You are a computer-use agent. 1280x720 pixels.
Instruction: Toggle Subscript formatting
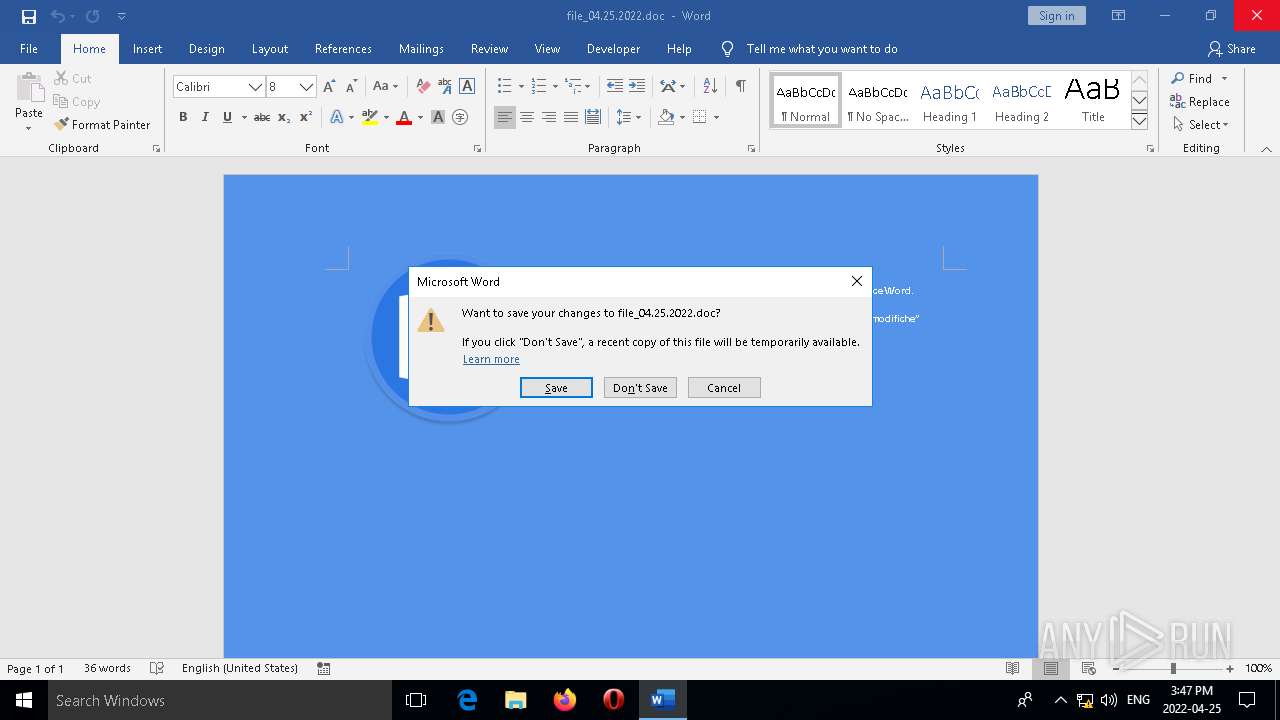tap(284, 117)
